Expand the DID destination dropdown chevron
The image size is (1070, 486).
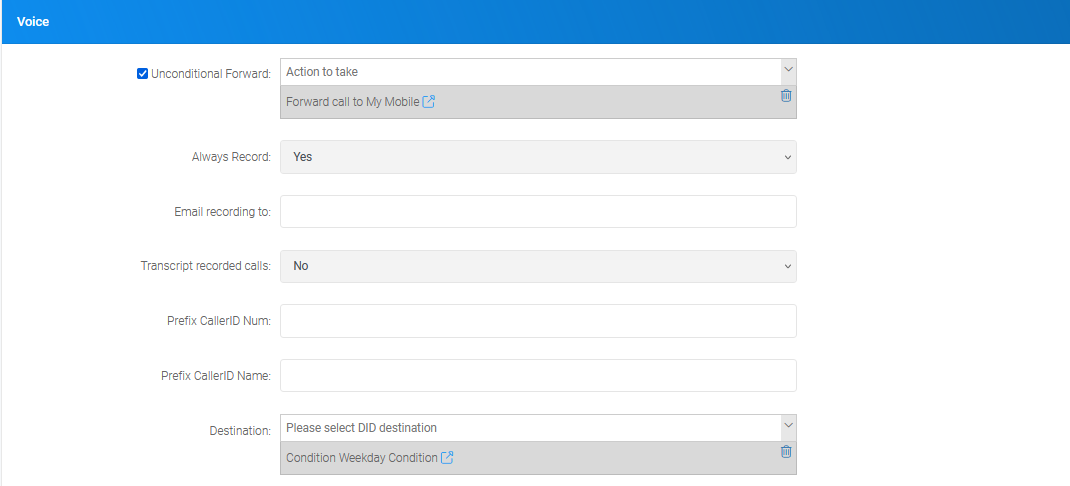click(788, 425)
